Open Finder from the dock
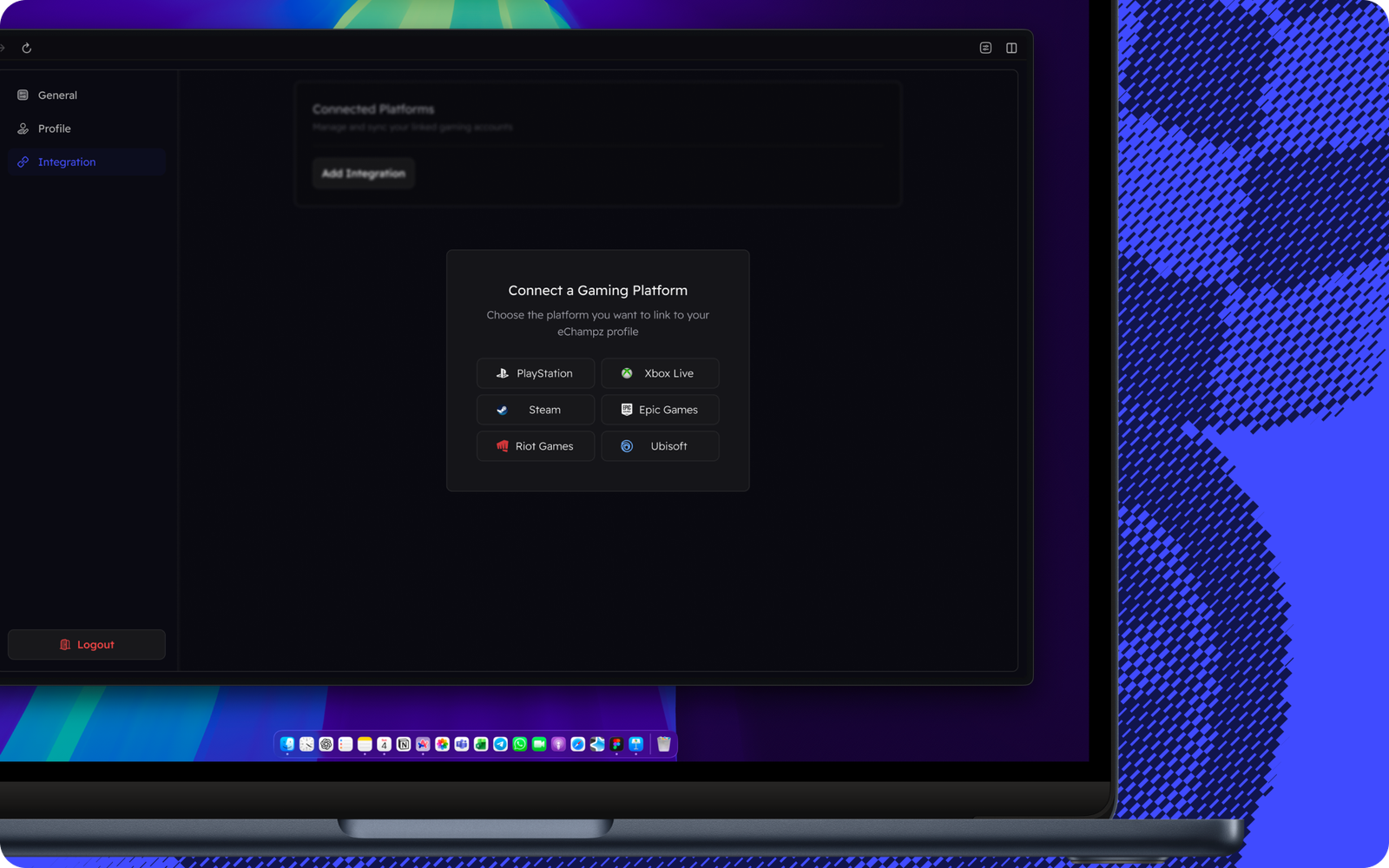The width and height of the screenshot is (1389, 868). [287, 744]
